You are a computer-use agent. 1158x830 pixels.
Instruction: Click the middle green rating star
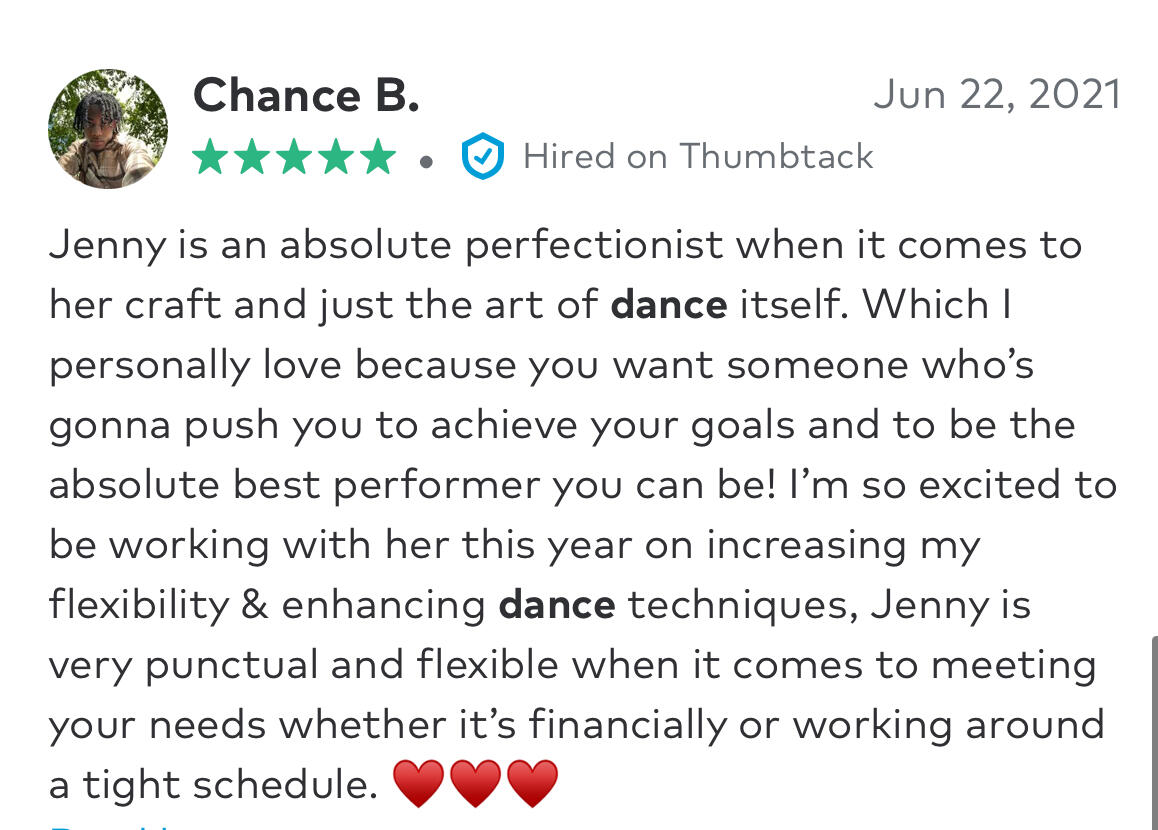[x=294, y=157]
